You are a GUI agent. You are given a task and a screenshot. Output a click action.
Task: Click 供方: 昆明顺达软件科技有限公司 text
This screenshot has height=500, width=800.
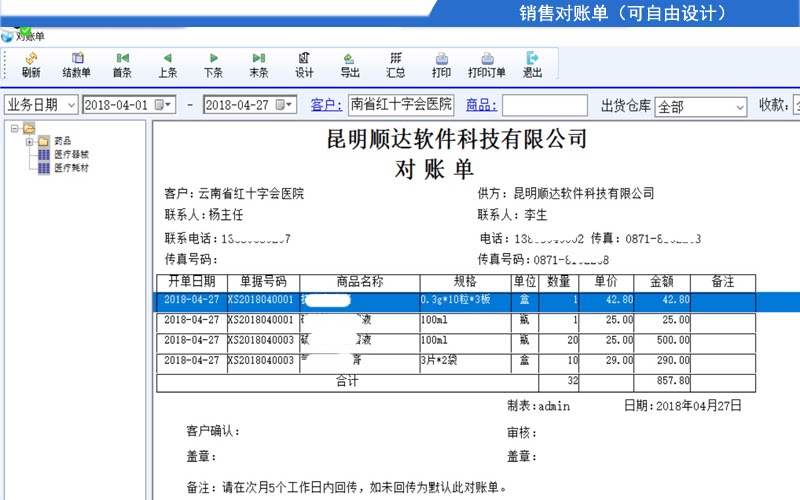(566, 193)
